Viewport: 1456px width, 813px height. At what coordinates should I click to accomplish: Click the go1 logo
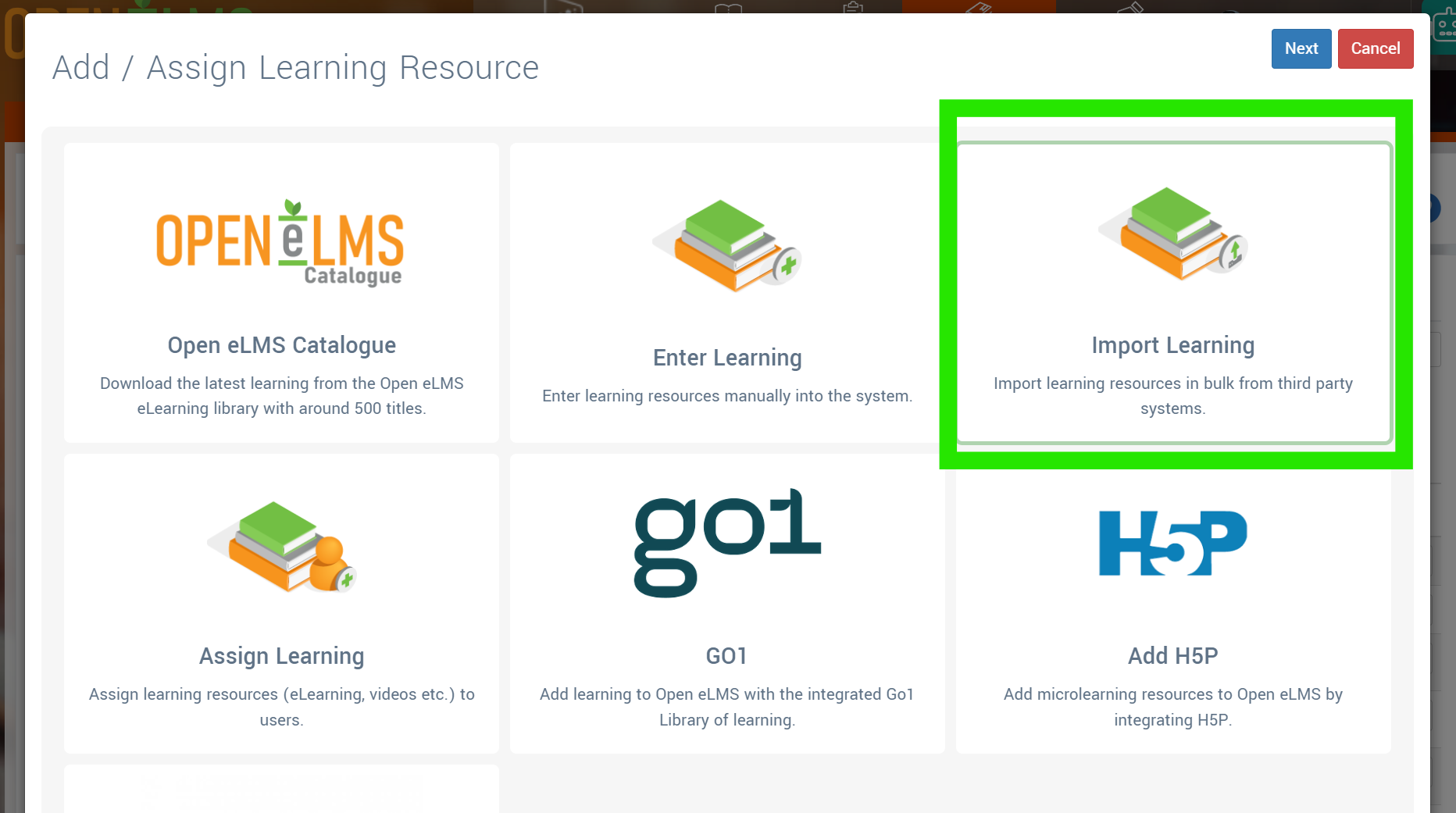(727, 544)
